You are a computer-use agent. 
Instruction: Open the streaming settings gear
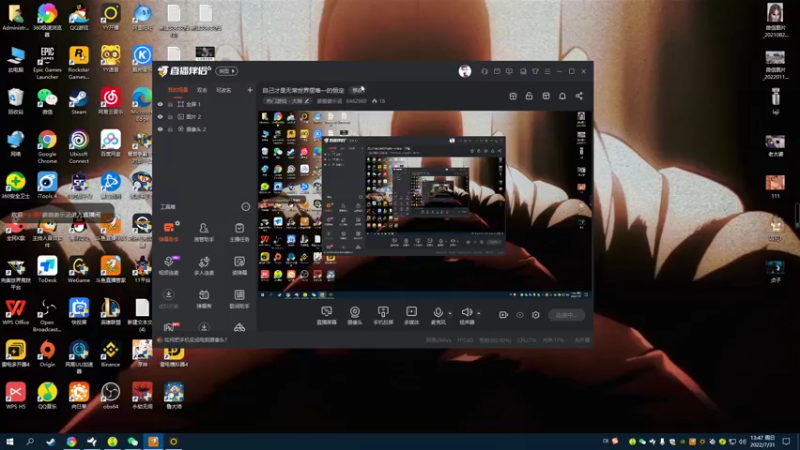click(536, 315)
